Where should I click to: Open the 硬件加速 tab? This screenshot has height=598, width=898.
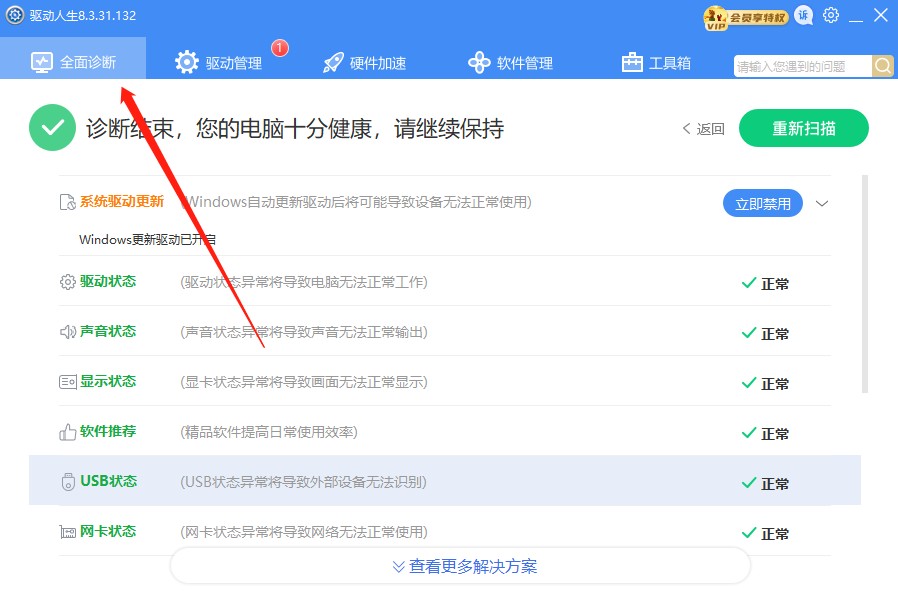pyautogui.click(x=364, y=62)
